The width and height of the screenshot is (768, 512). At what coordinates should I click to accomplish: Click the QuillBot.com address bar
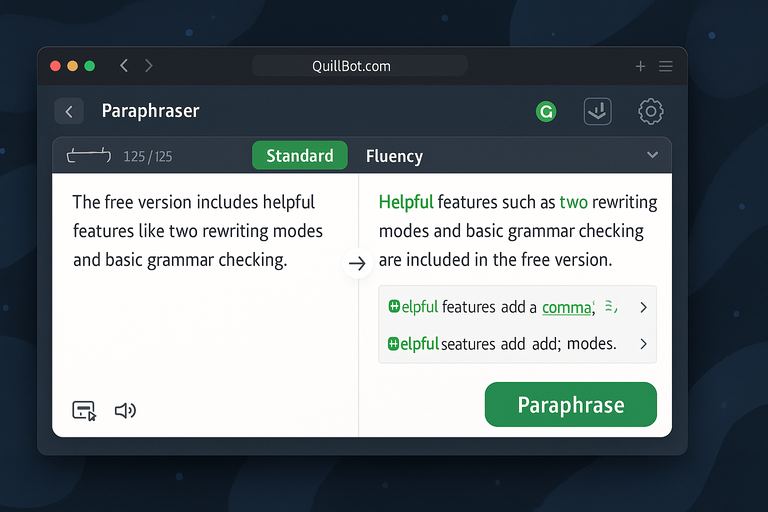[360, 66]
